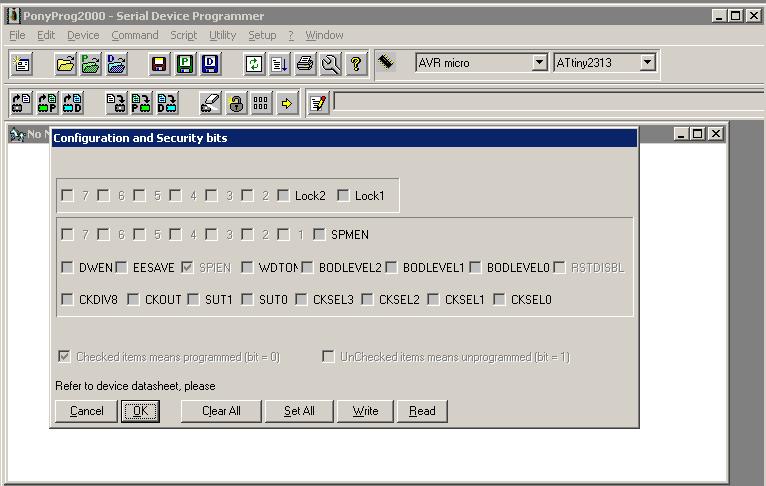
Task: Open the AVR micro device family dropdown
Action: tap(539, 63)
